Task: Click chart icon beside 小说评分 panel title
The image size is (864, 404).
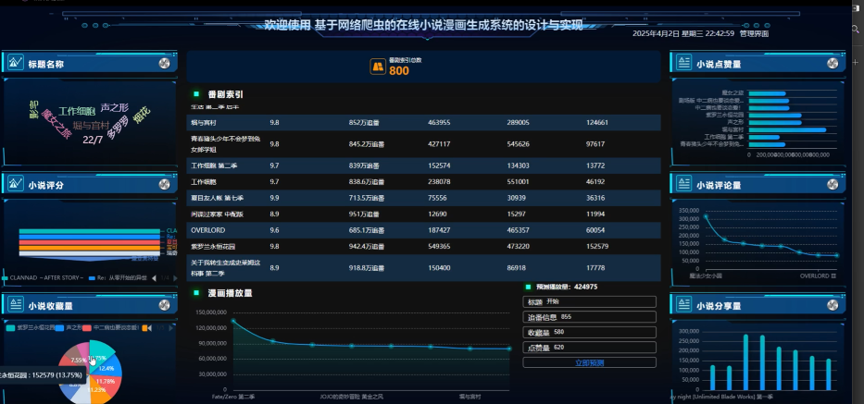Action: click(x=15, y=184)
